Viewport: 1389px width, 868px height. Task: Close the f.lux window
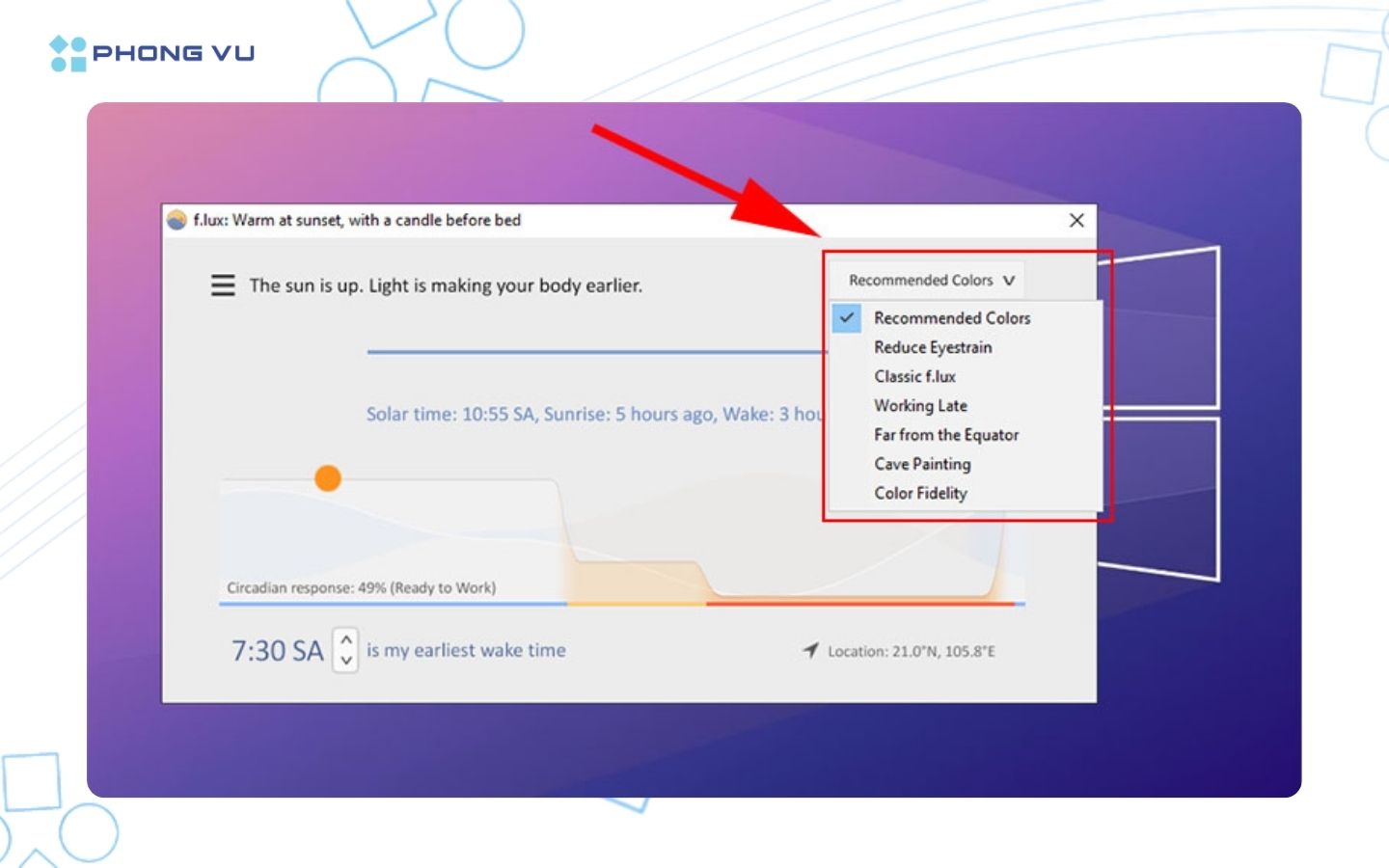(1076, 221)
